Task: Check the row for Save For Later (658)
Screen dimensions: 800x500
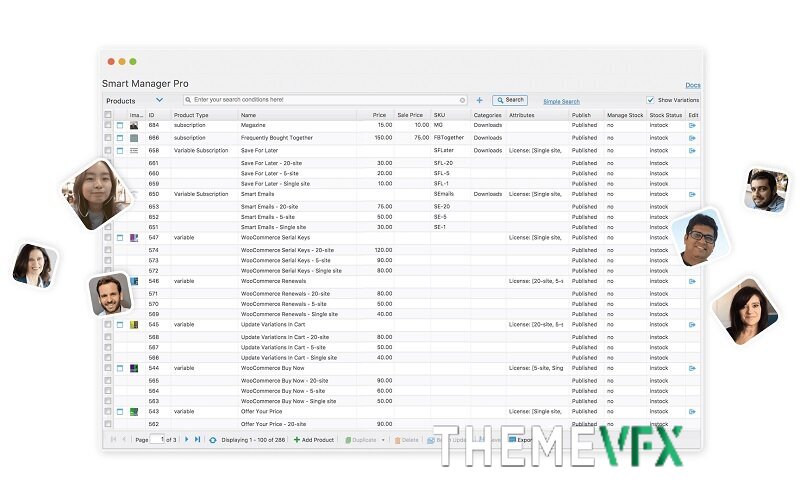Action: [x=108, y=151]
